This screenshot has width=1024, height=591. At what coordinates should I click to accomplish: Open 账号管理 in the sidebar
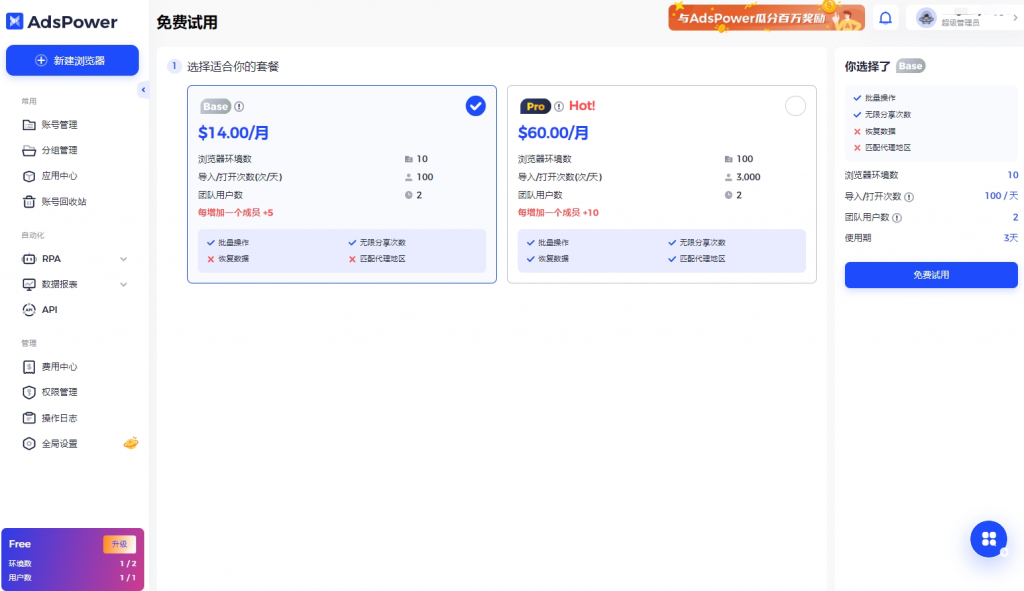tap(59, 125)
